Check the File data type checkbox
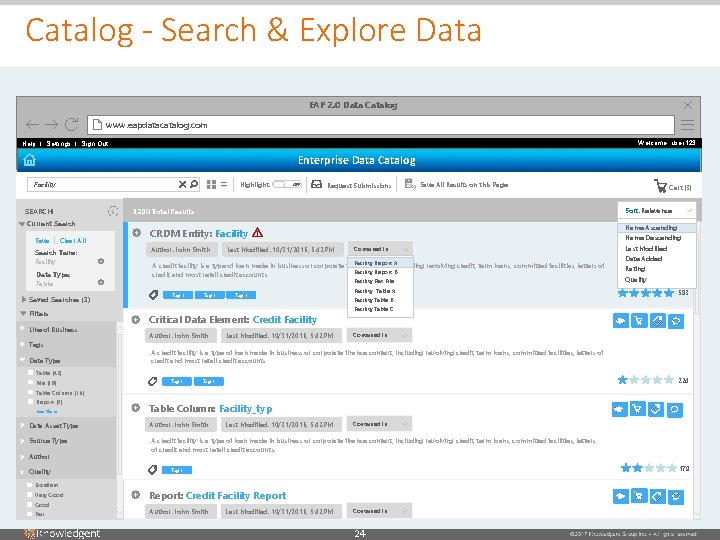The width and height of the screenshot is (720, 540). pyautogui.click(x=30, y=382)
